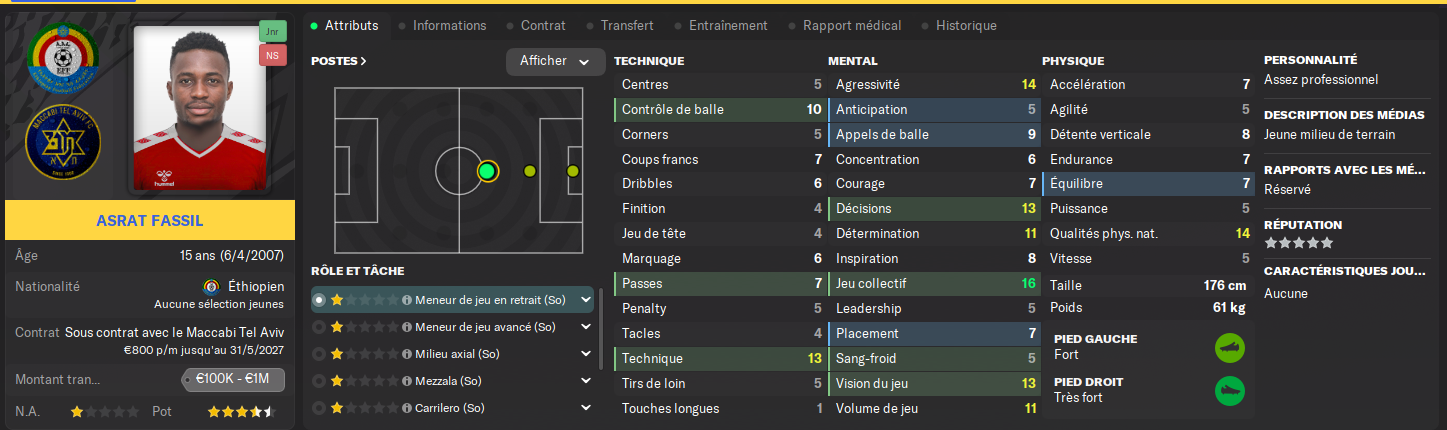
Task: Select the Milieu axial role radio button
Action: pos(319,354)
